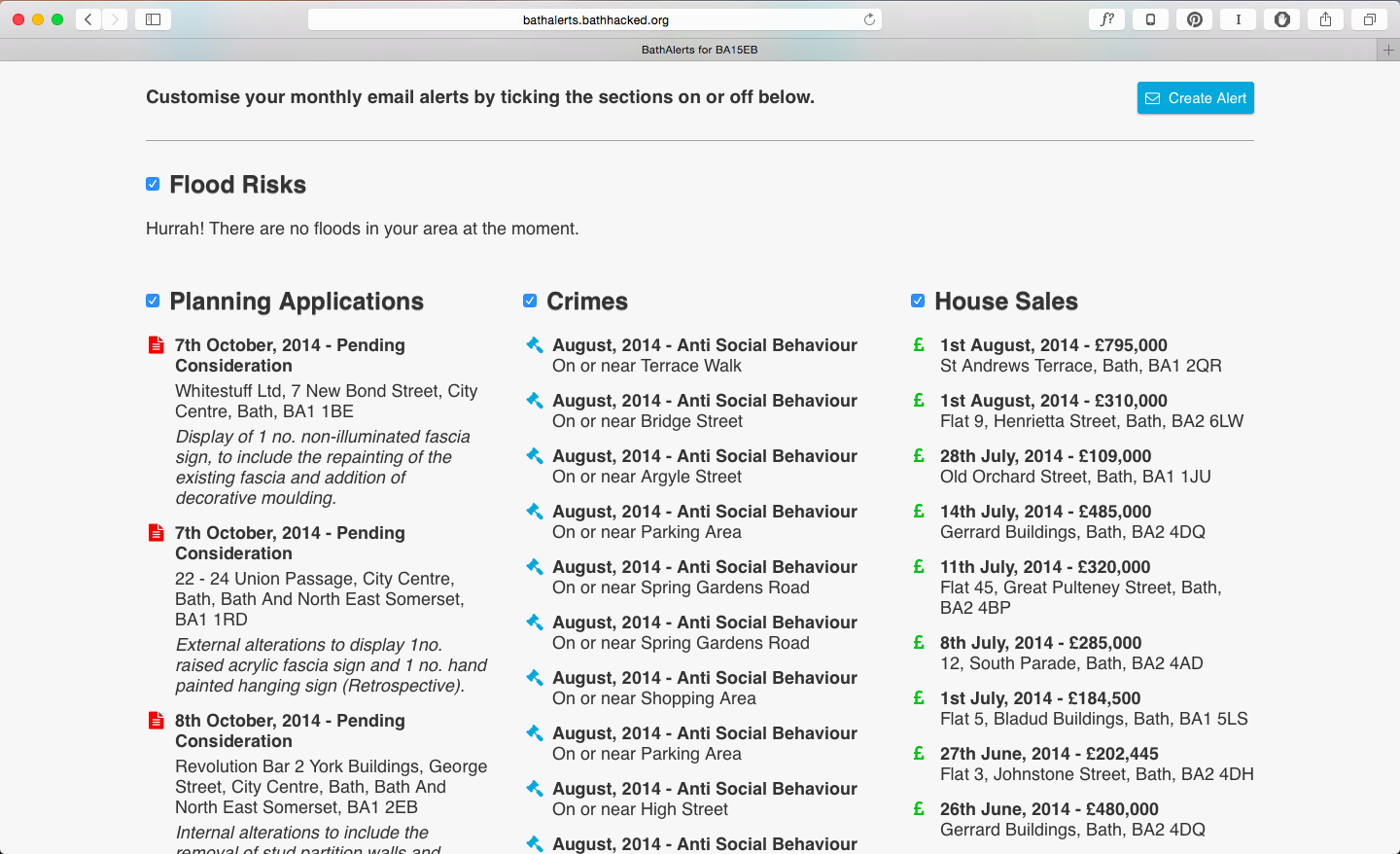
Task: Click 'Gerrard Buildings, Bath, BA2 4DQ' under 14th July
Action: click(x=1072, y=532)
